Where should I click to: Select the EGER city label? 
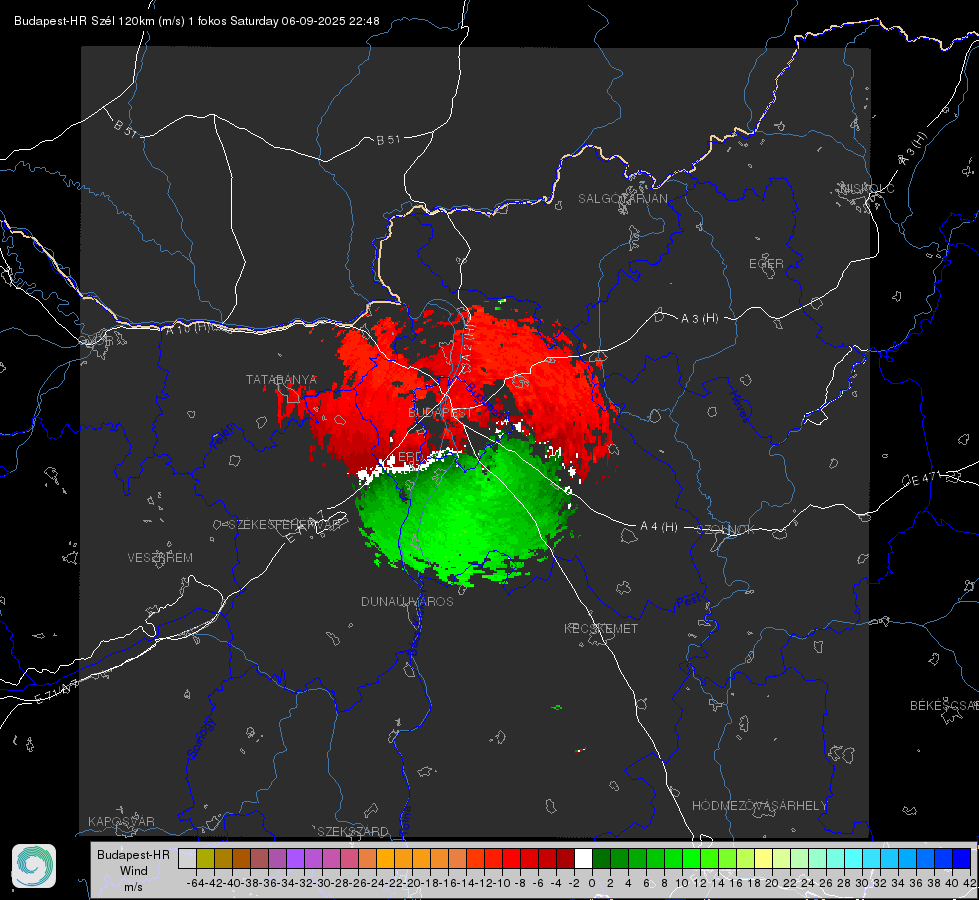(x=766, y=264)
